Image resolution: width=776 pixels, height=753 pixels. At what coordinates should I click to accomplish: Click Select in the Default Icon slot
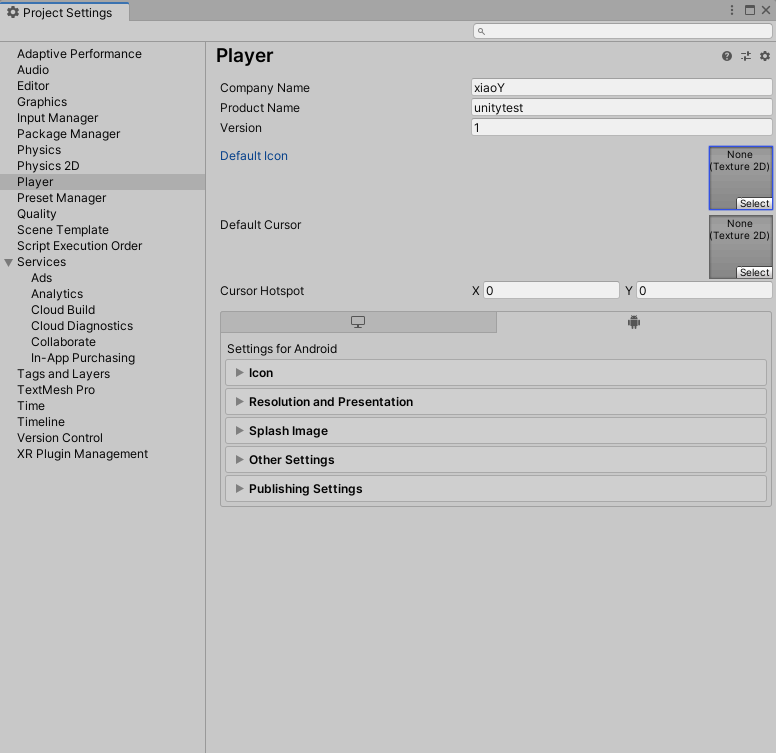754,203
